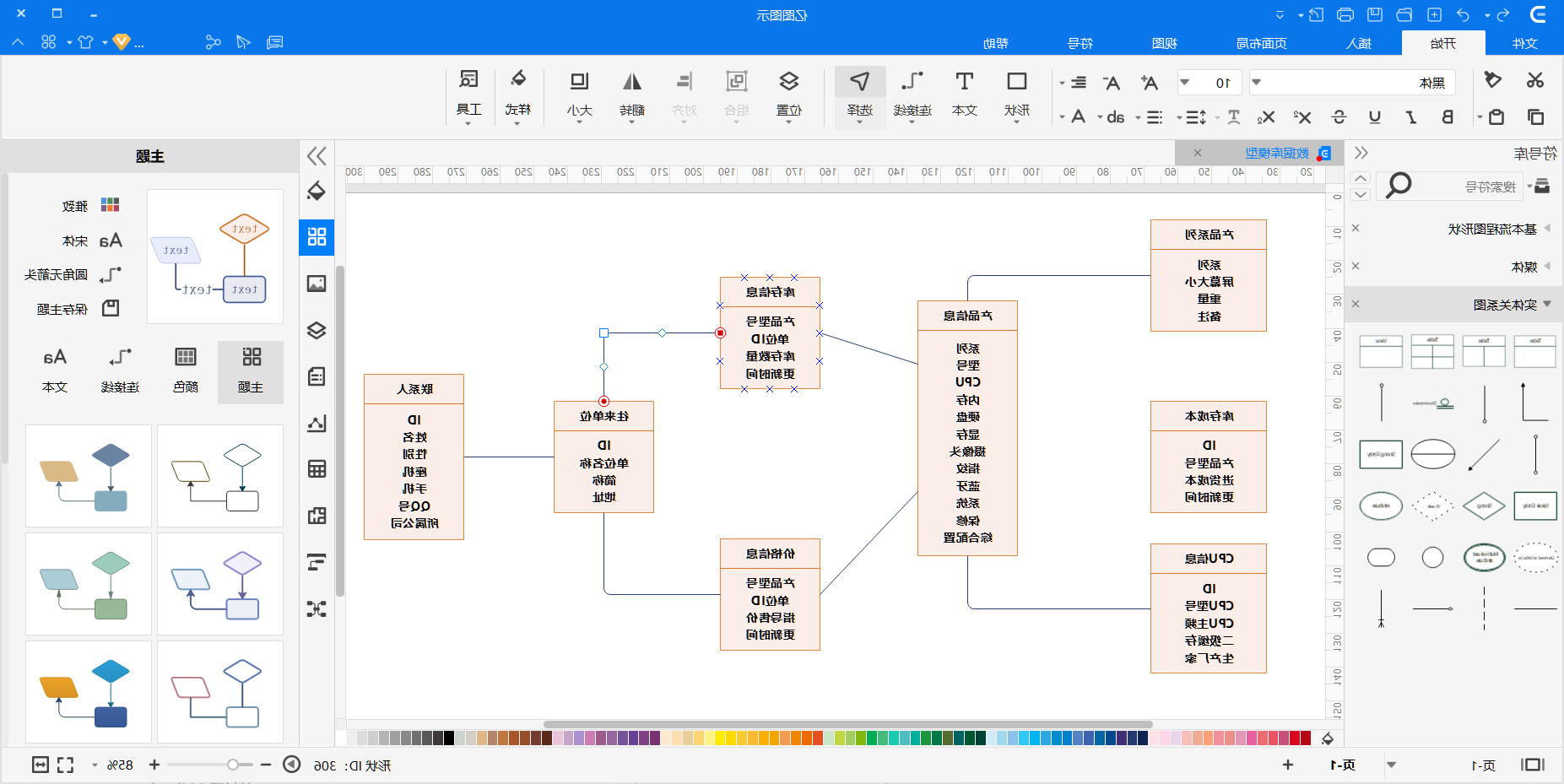Click the Print icon in title bar
Image resolution: width=1564 pixels, height=784 pixels.
coord(1345,14)
